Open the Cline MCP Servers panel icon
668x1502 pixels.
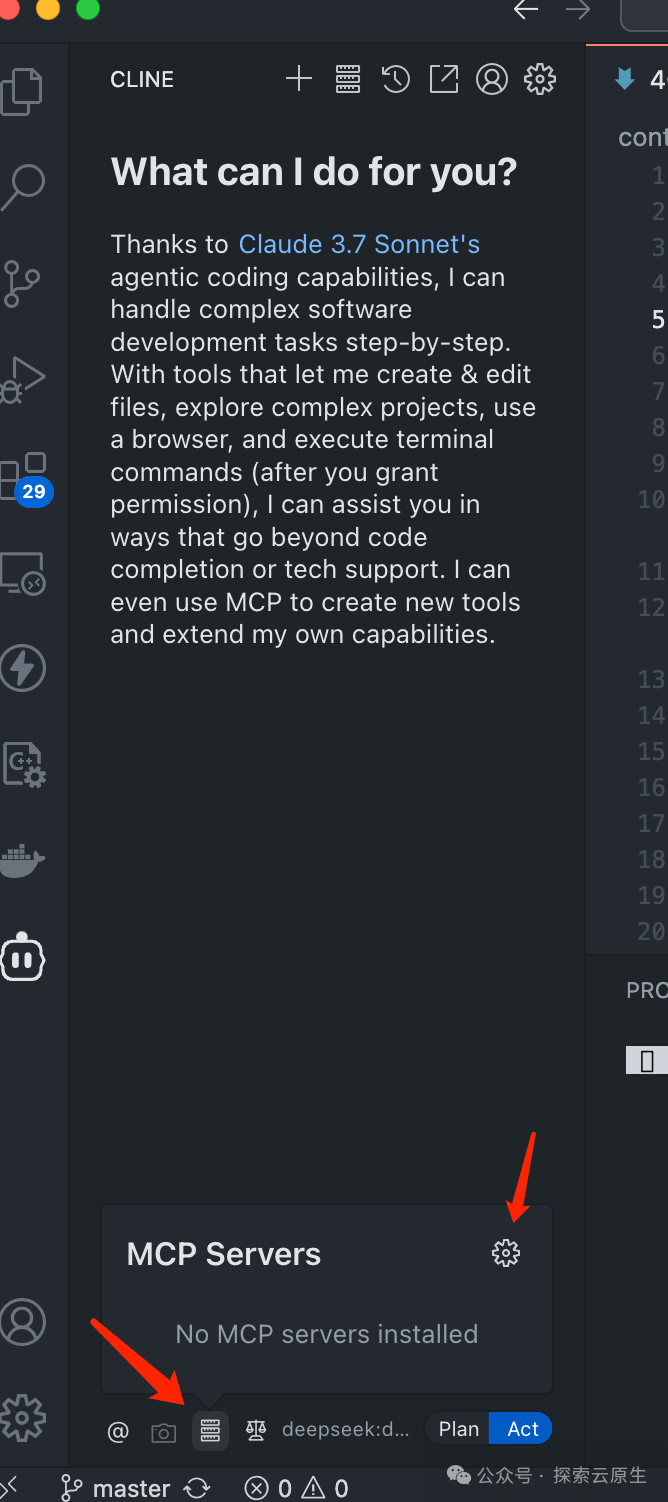click(x=348, y=79)
